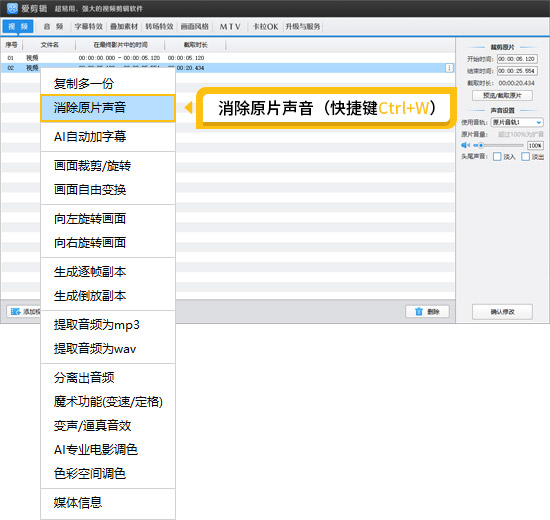
Task: Click the 开始时间 start time field
Action: click(x=517, y=59)
